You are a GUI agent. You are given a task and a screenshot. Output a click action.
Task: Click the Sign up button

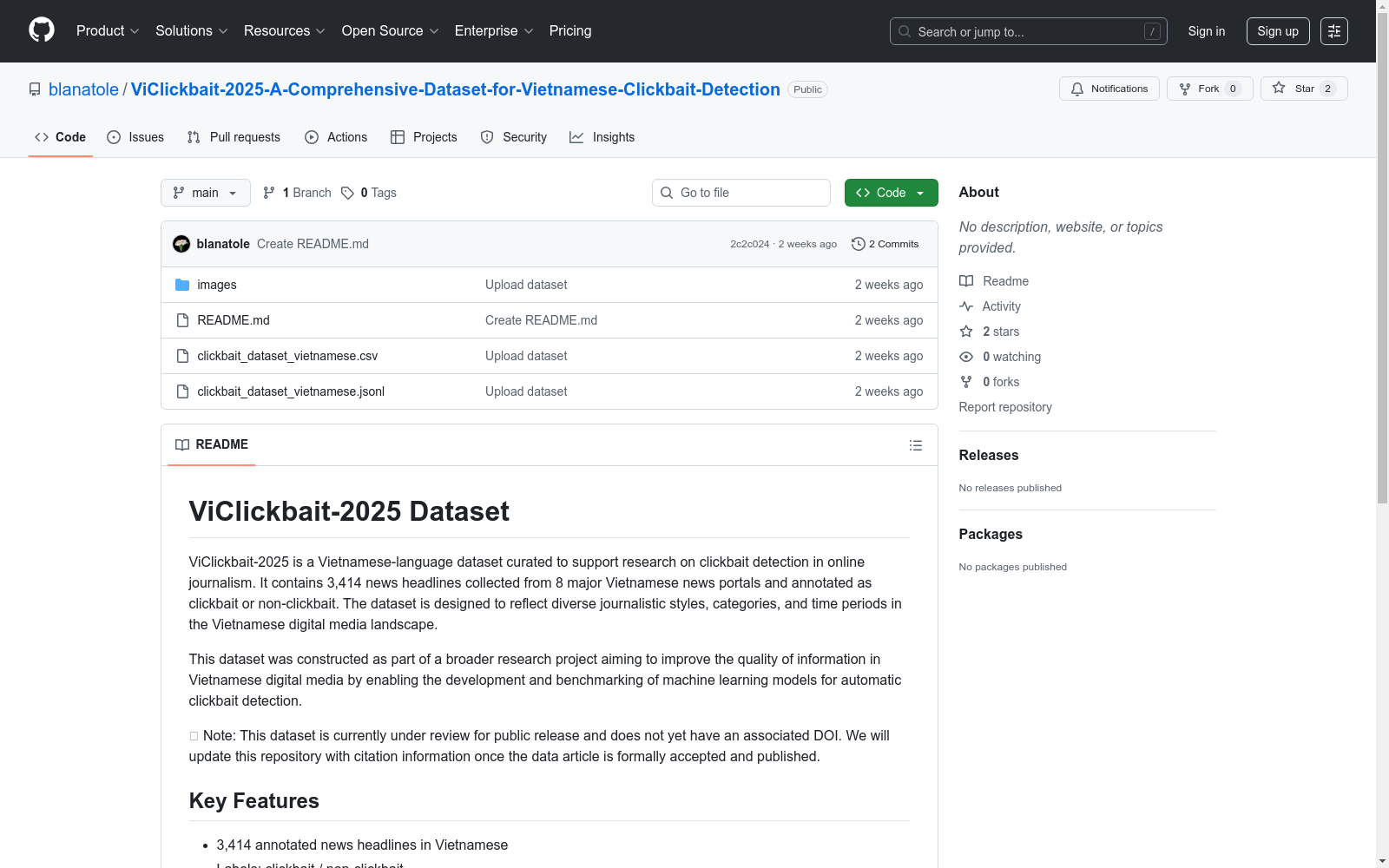point(1278,31)
